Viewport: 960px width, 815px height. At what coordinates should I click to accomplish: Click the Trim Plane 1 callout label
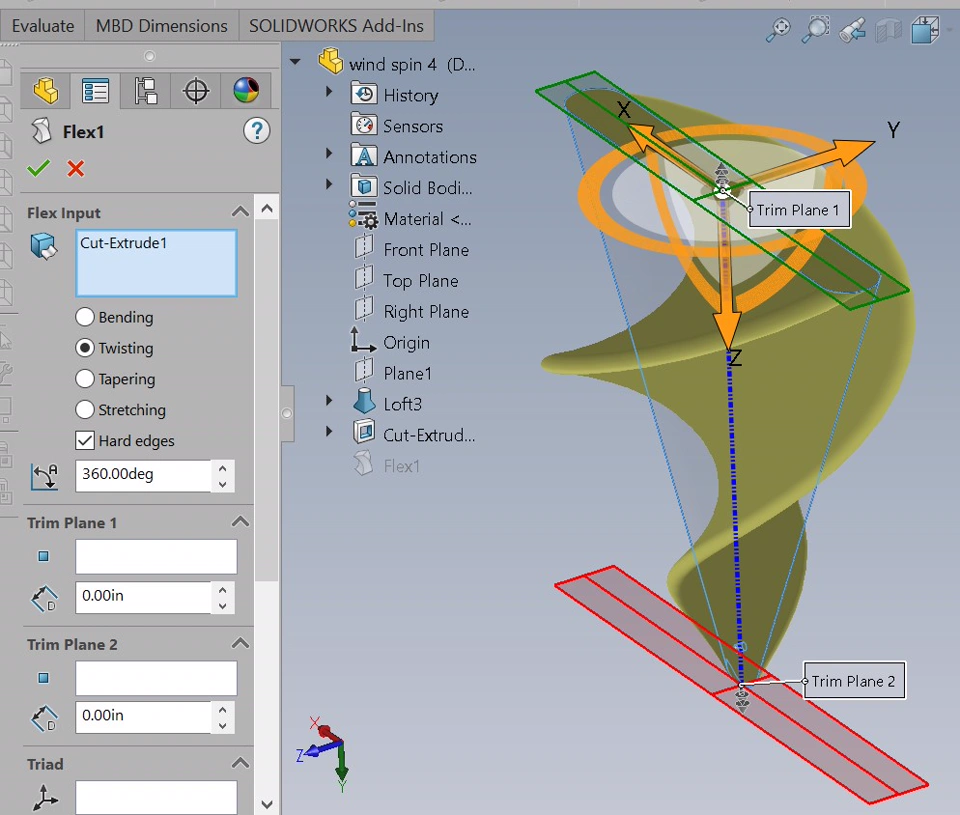tap(798, 210)
